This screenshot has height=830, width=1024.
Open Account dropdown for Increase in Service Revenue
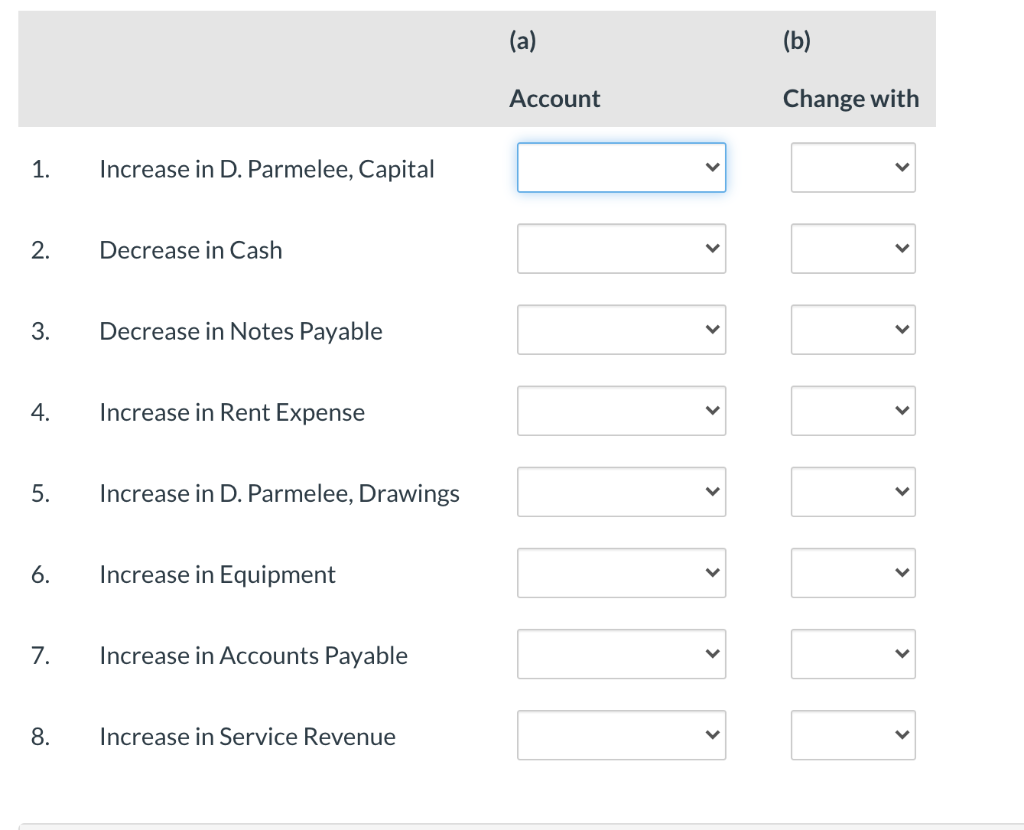point(621,735)
